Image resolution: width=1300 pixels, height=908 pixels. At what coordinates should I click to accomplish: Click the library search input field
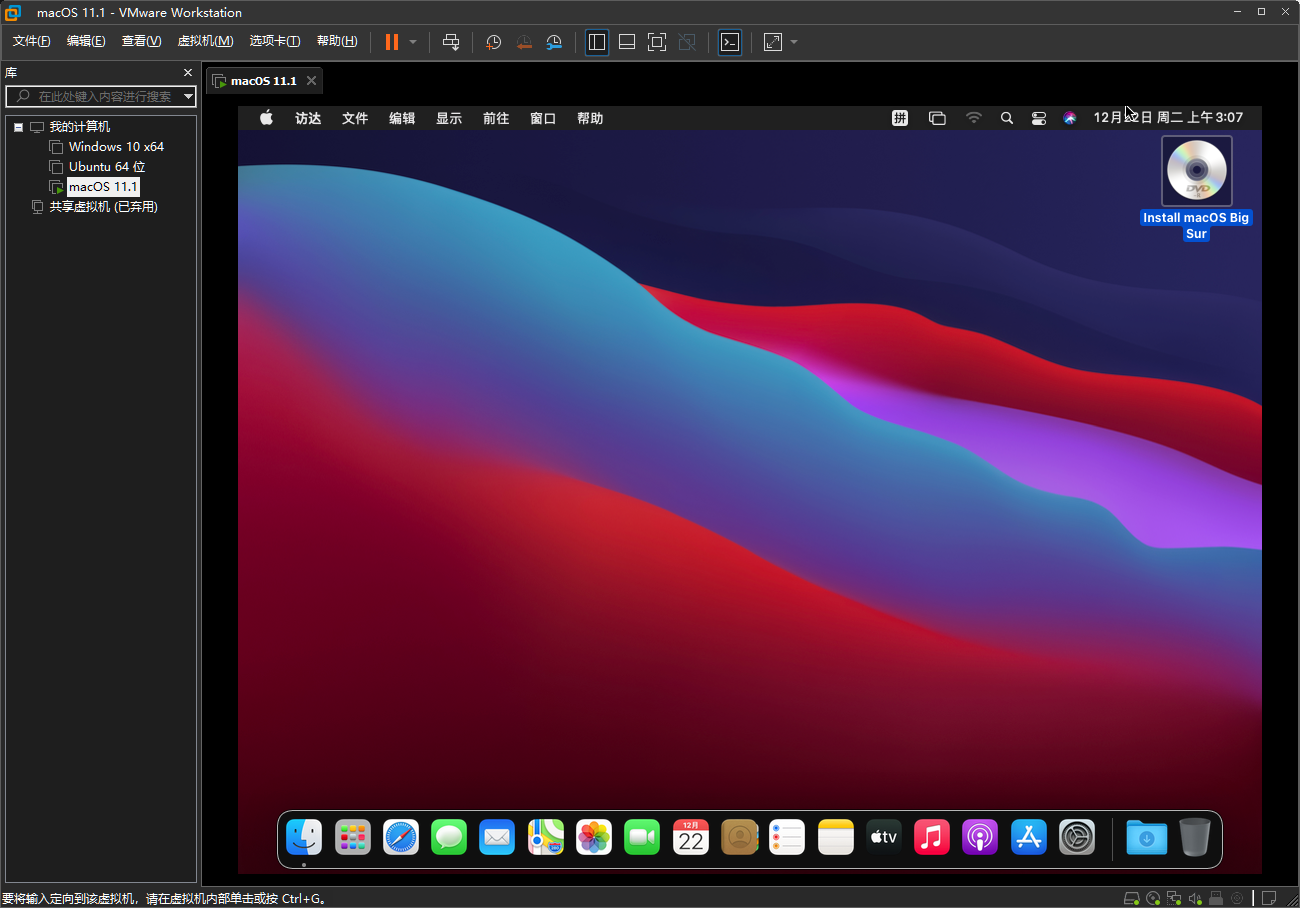[105, 97]
